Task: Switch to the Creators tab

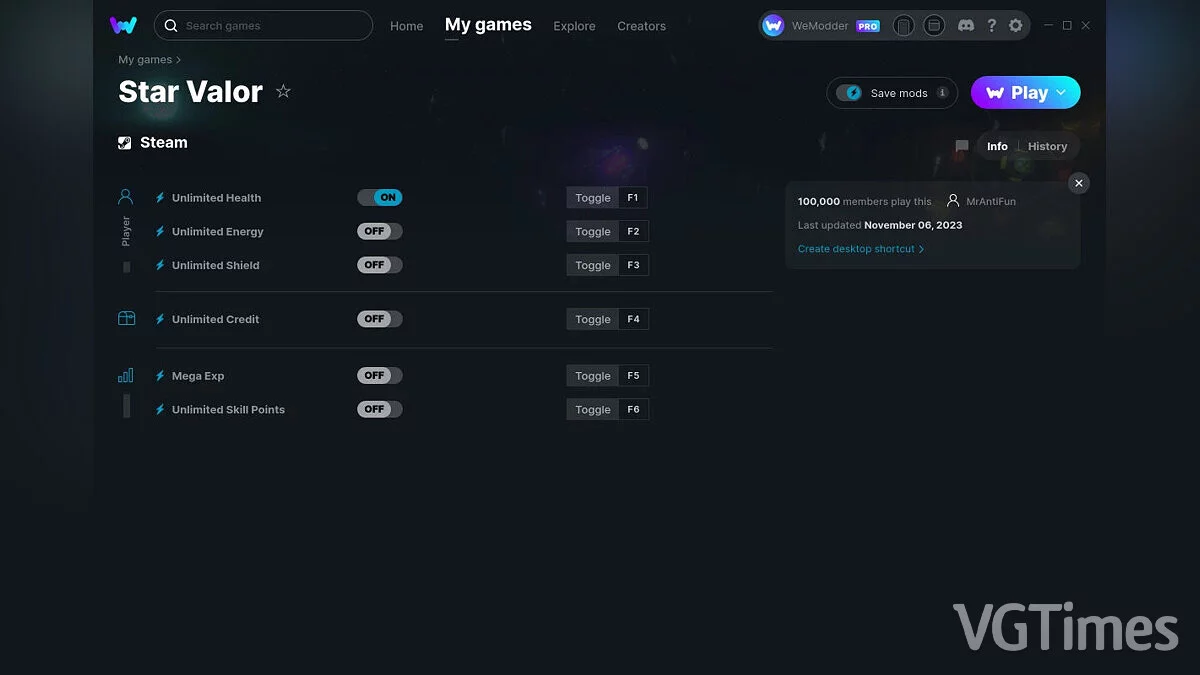Action: tap(641, 26)
